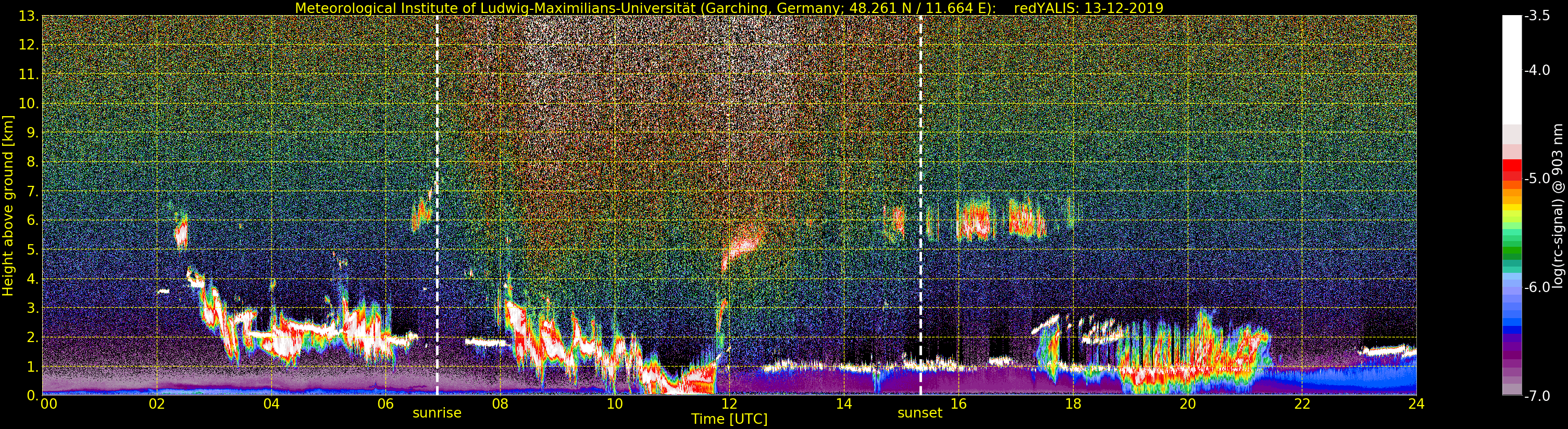1568x429 pixels.
Task: Click the y-axis tick '11.'
Action: coord(29,74)
